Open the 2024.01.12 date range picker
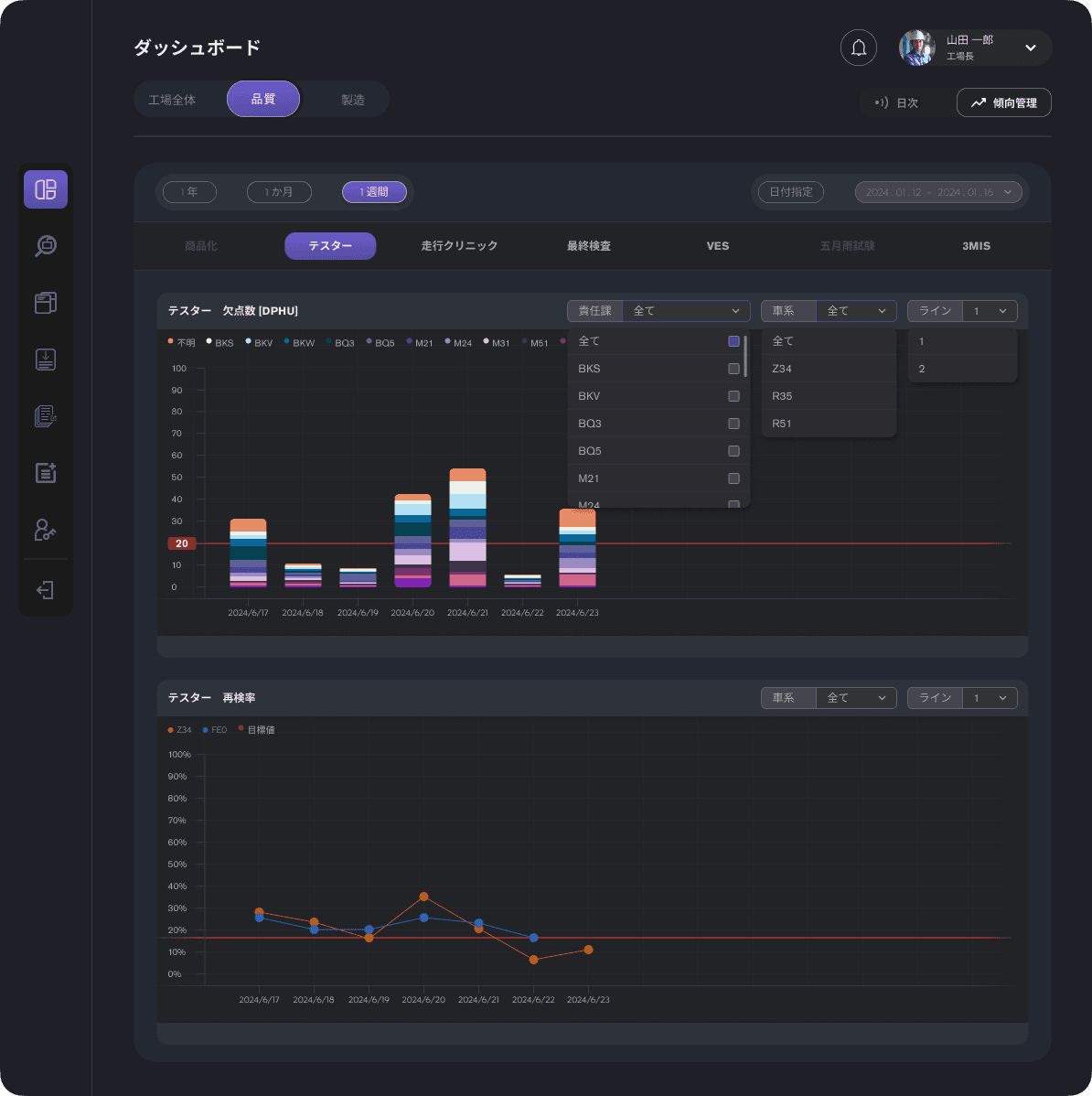 click(939, 192)
